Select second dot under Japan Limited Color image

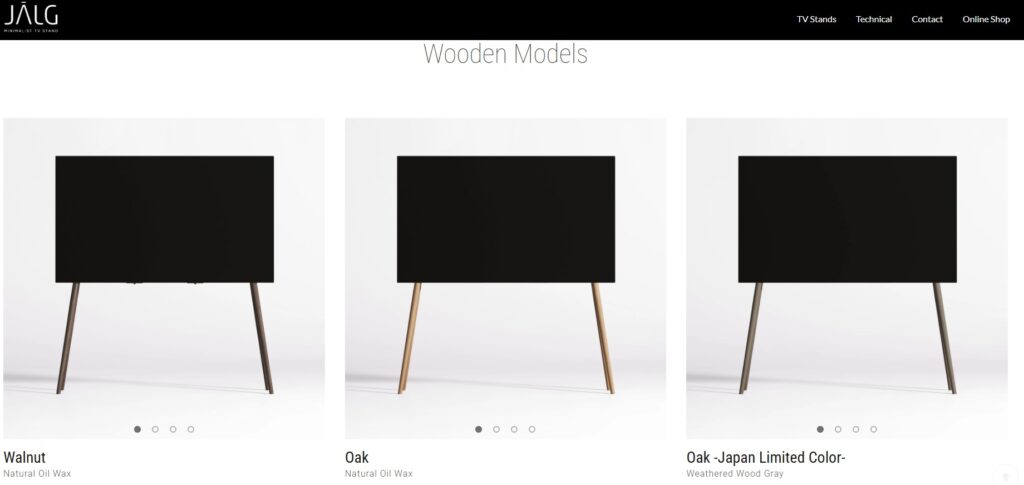point(838,430)
